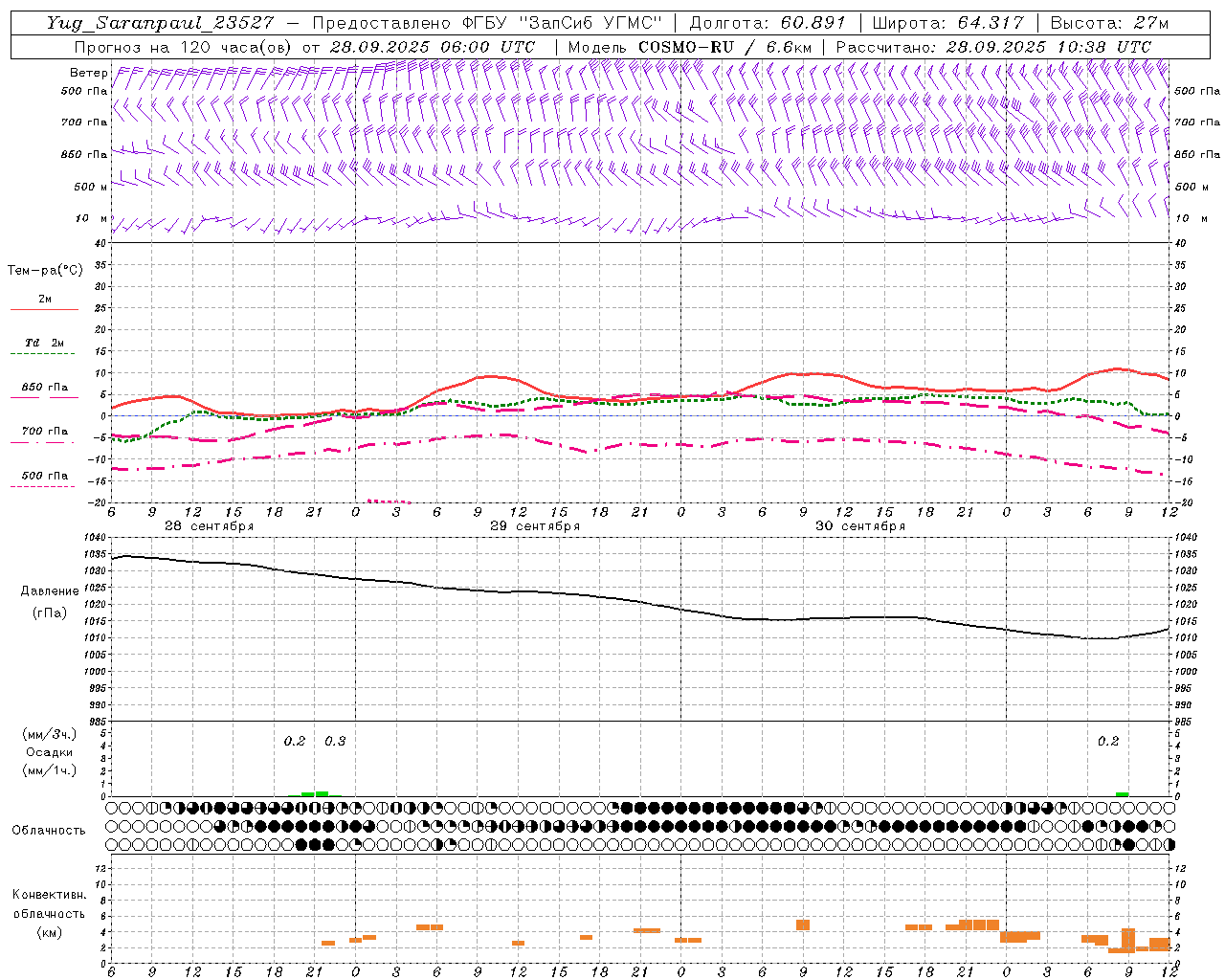Click the 'Предоставлено ФГБУ "ЗапСиб УГМС"' text

(487, 23)
